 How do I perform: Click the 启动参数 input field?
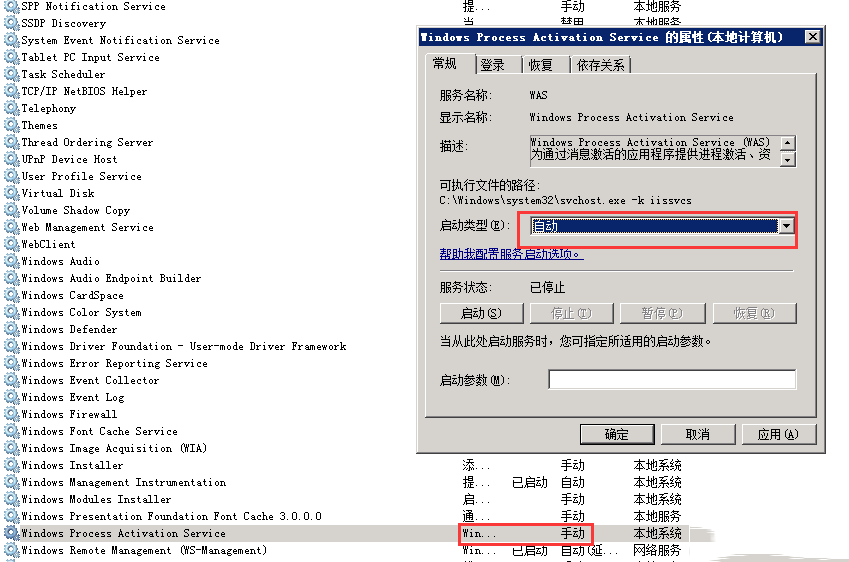click(672, 380)
